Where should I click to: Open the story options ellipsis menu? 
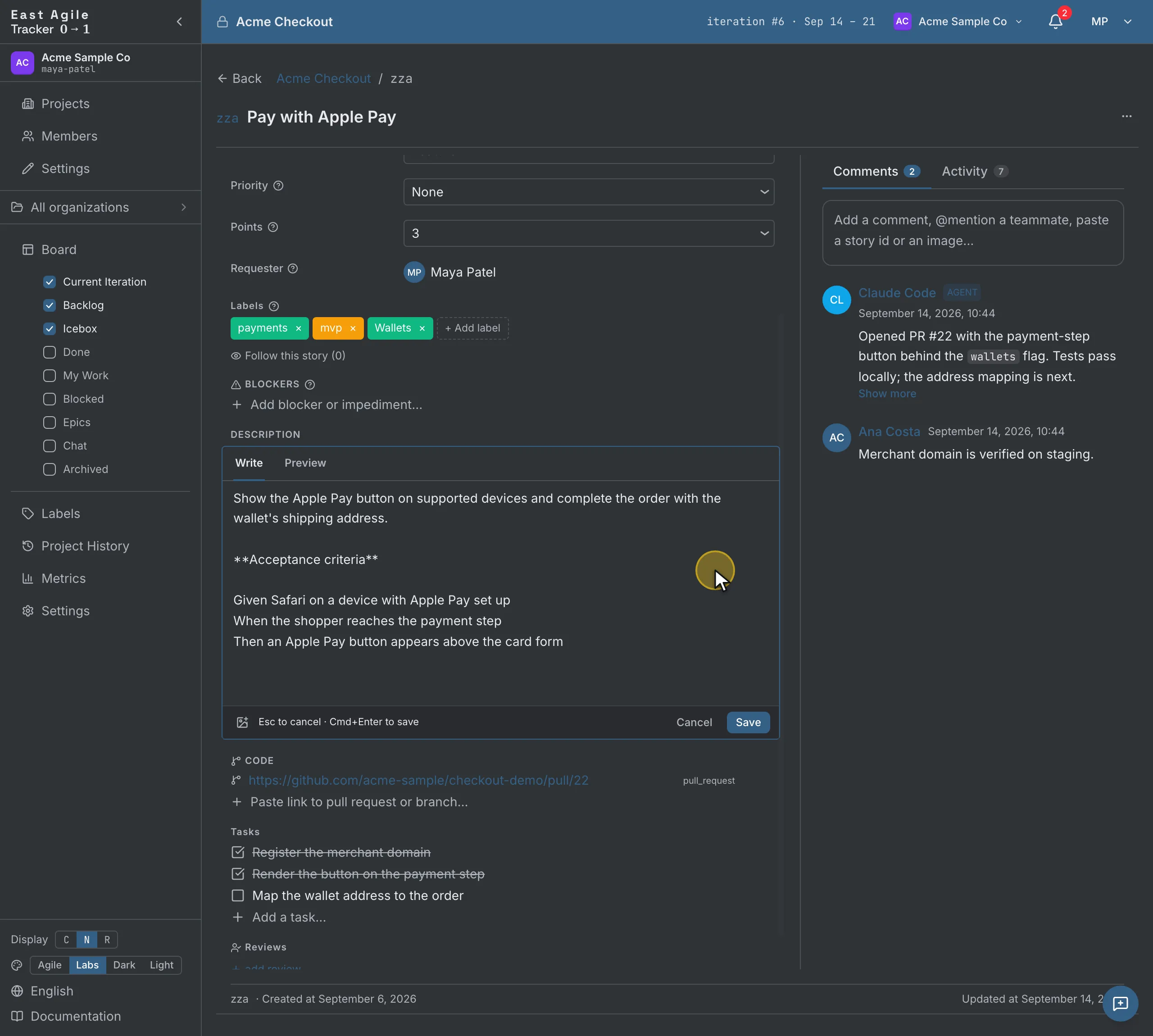click(1126, 116)
